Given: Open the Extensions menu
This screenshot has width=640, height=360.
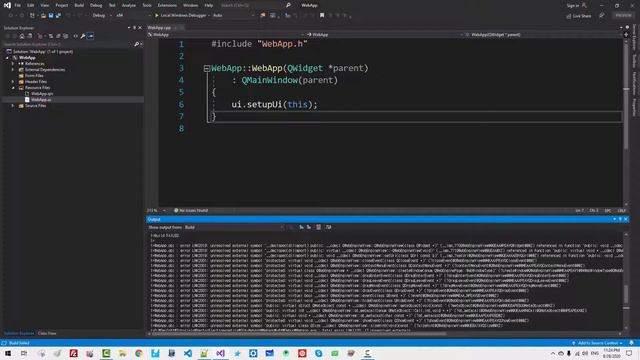Looking at the screenshot, I should point(167,5).
